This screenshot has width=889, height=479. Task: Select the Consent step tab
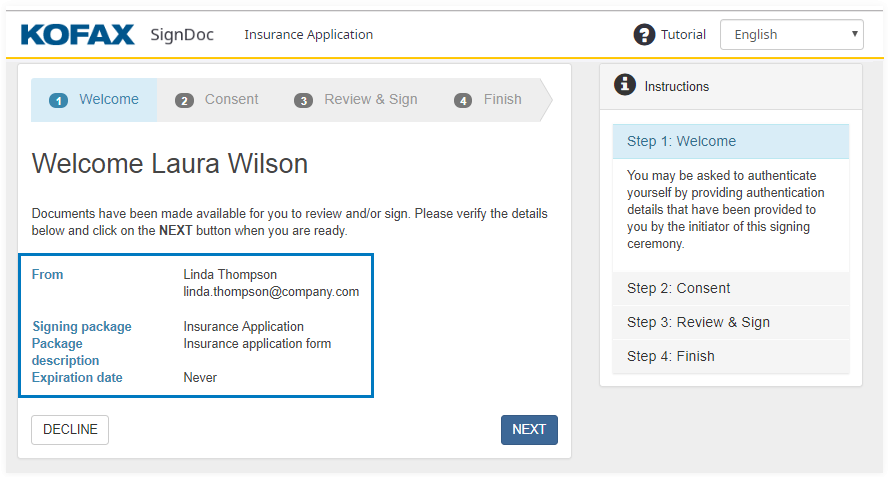pyautogui.click(x=231, y=100)
